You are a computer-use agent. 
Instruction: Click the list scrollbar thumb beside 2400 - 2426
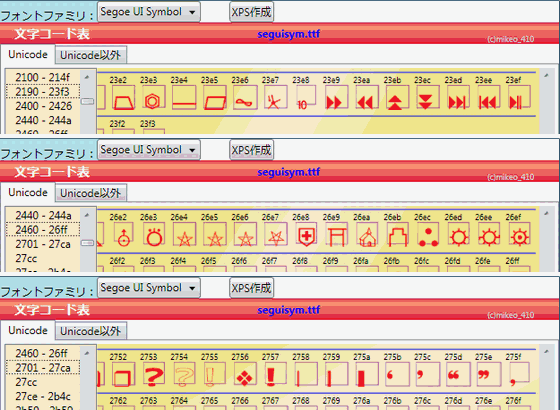(88, 101)
